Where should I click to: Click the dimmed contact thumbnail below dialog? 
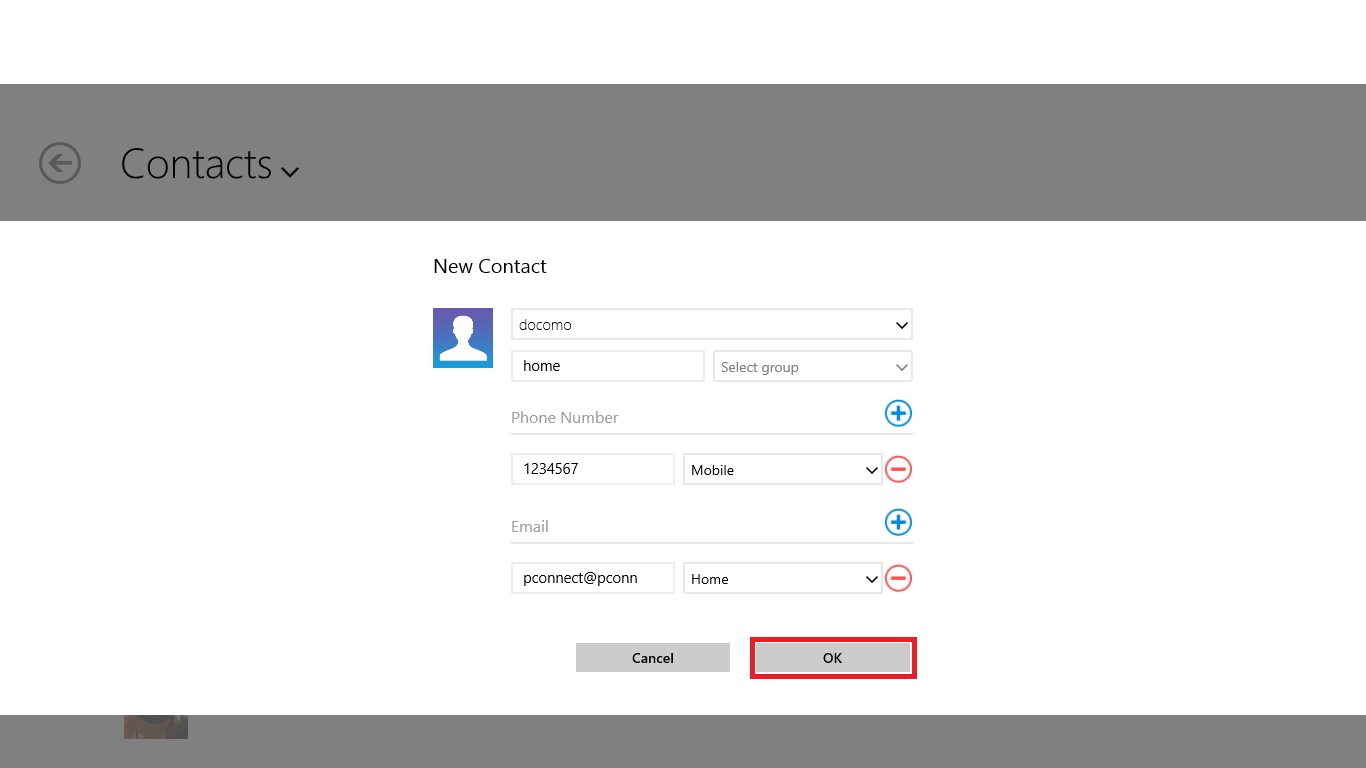(x=156, y=727)
